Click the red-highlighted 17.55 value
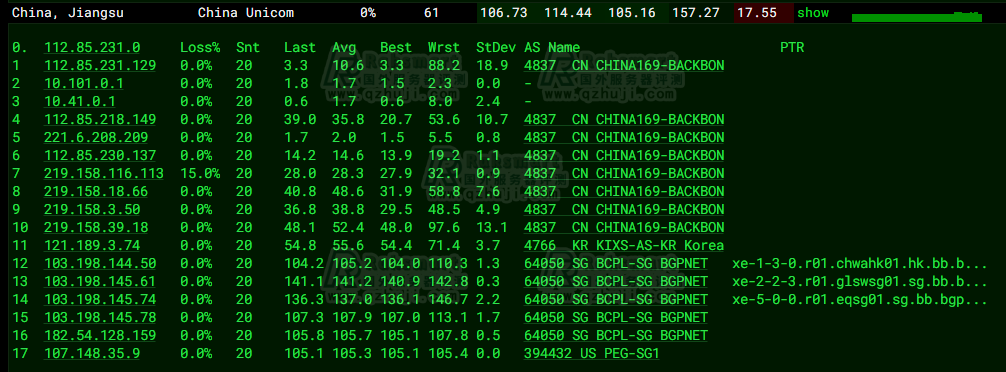1006x372 pixels. tap(757, 13)
